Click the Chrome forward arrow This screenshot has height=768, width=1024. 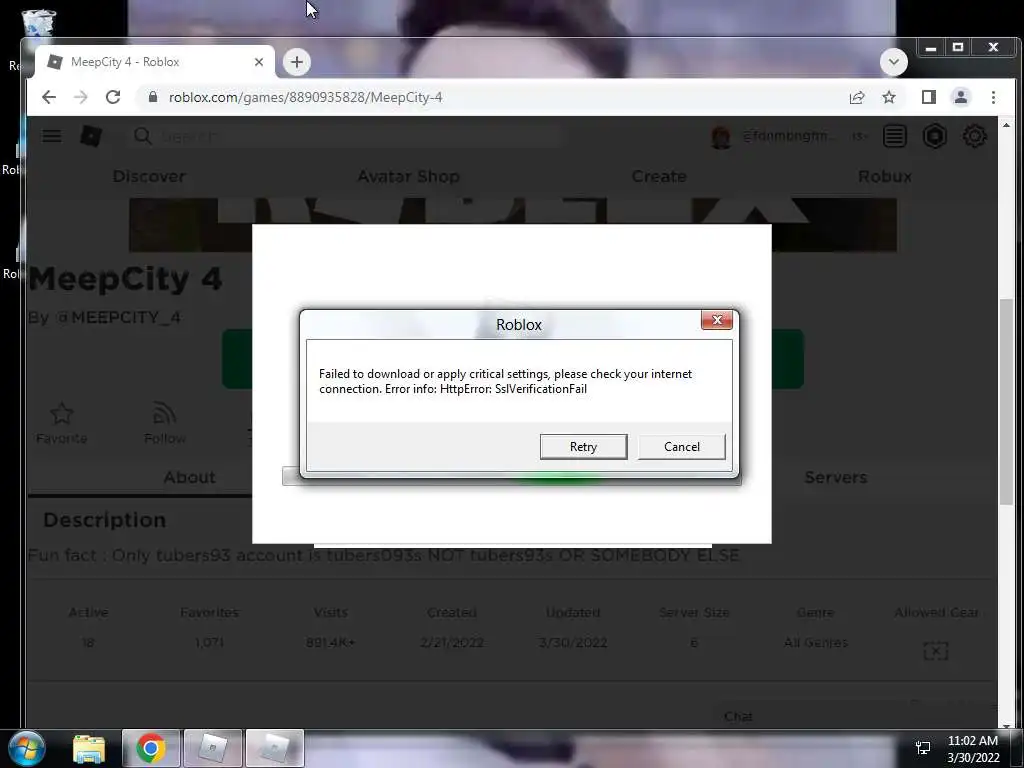pos(80,97)
